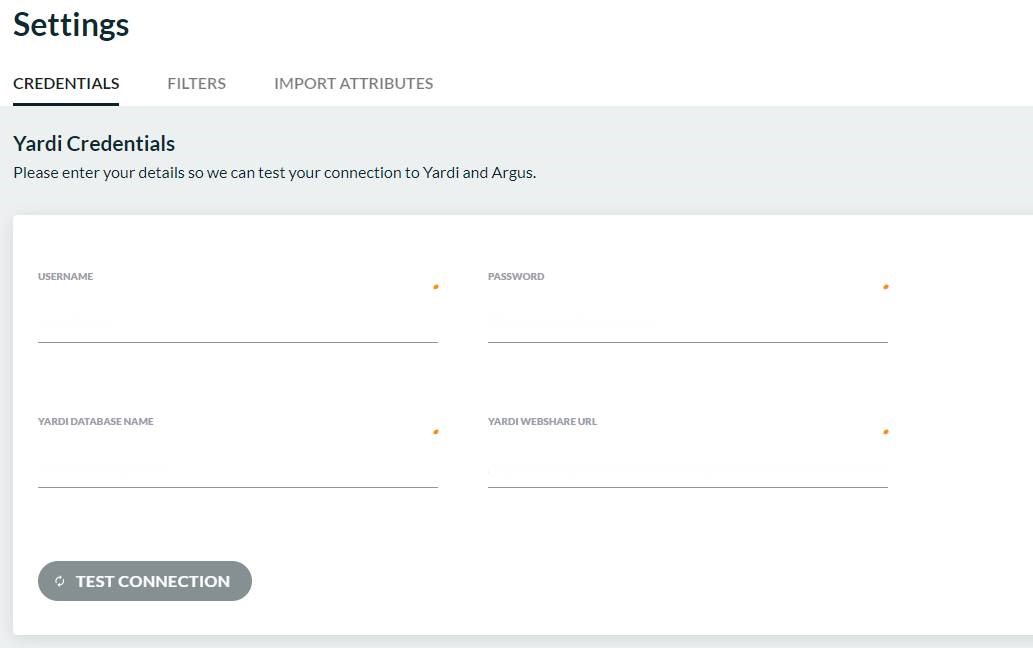
Task: Click the orange required dot beside Username
Action: coord(435,287)
